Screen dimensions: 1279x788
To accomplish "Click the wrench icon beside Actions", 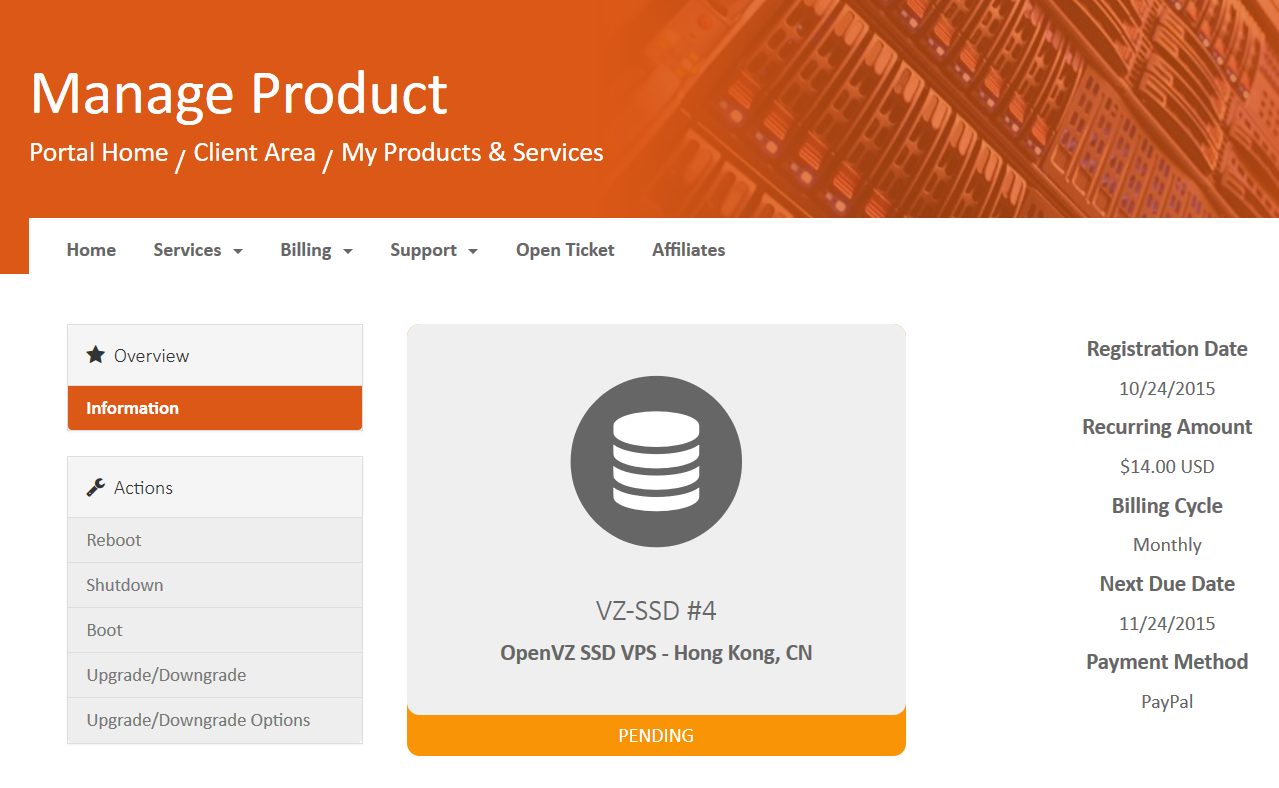I will pos(96,487).
